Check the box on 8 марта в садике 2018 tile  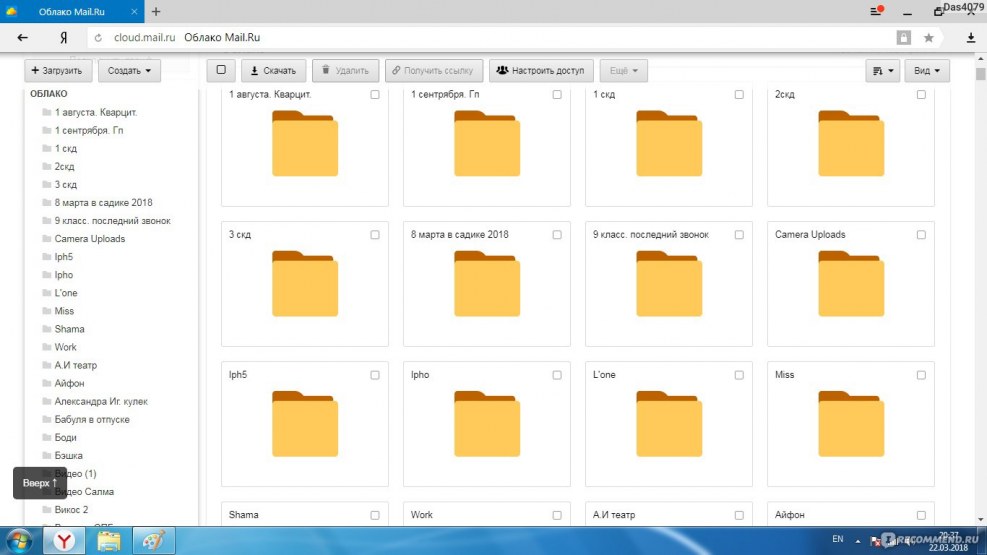[x=557, y=235]
